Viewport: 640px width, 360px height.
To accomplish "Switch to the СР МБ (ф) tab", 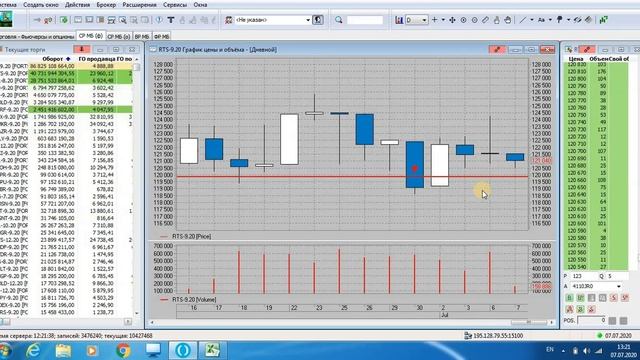I will [91, 36].
